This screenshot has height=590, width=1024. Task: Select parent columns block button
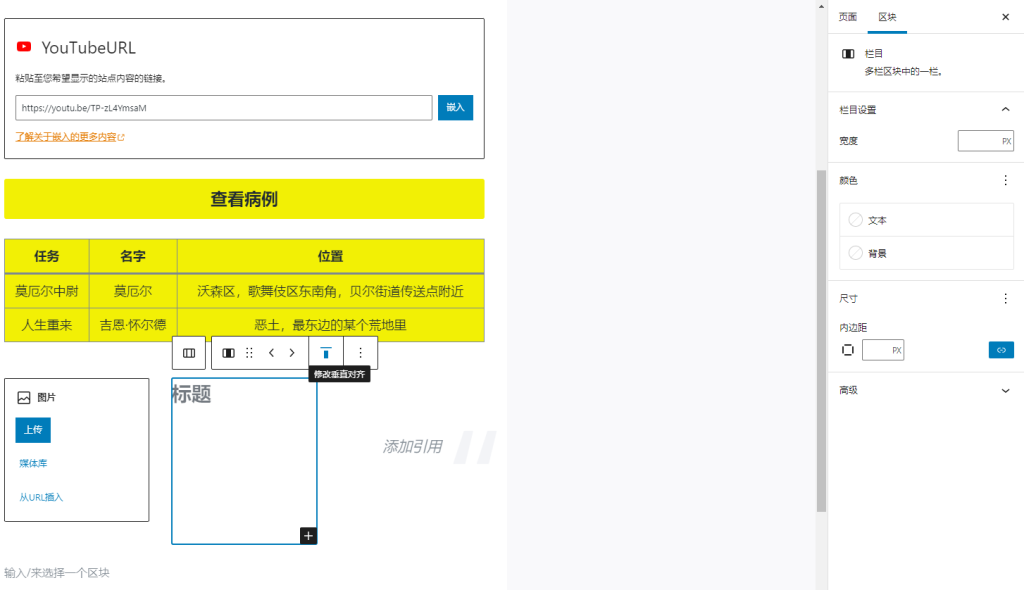point(189,353)
